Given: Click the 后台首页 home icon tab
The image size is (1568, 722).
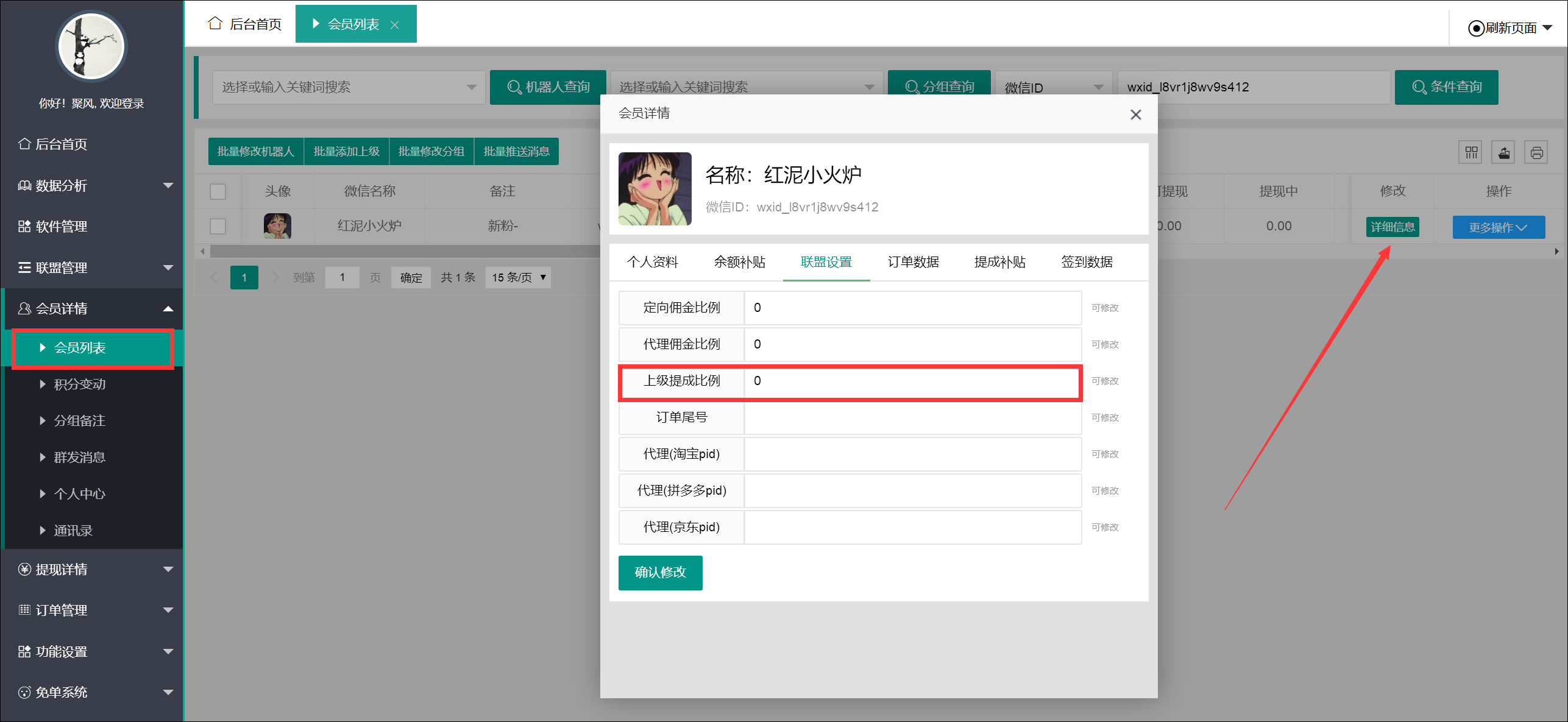Looking at the screenshot, I should pos(245,24).
